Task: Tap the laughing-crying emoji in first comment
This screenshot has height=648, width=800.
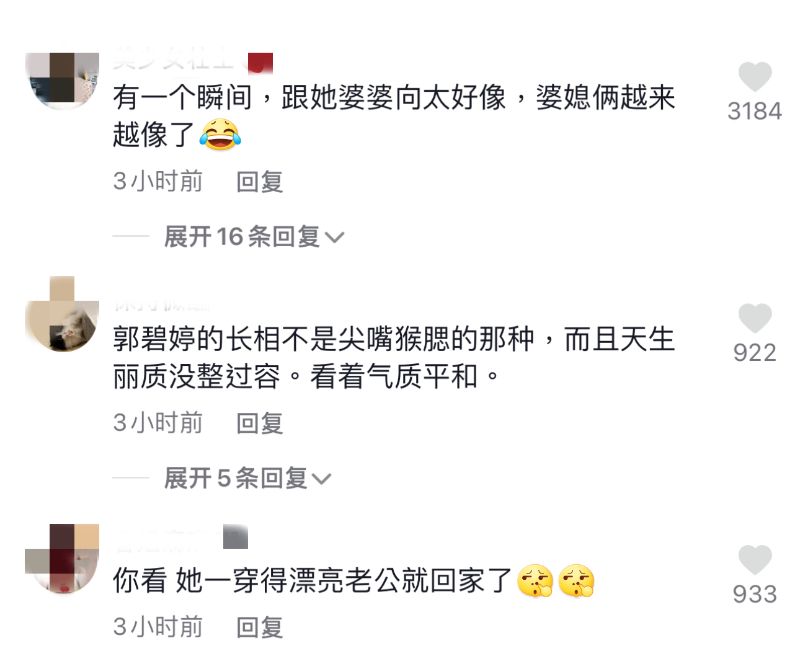Action: [x=220, y=135]
